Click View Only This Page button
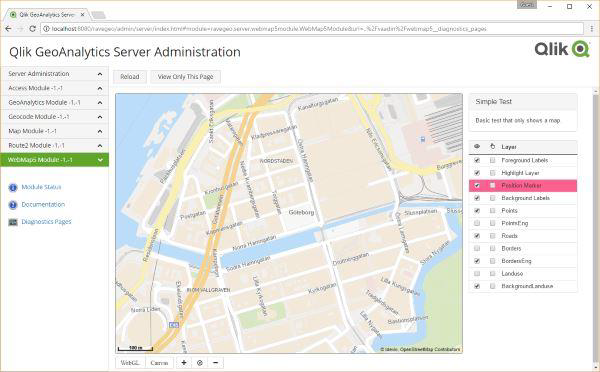 click(x=186, y=77)
